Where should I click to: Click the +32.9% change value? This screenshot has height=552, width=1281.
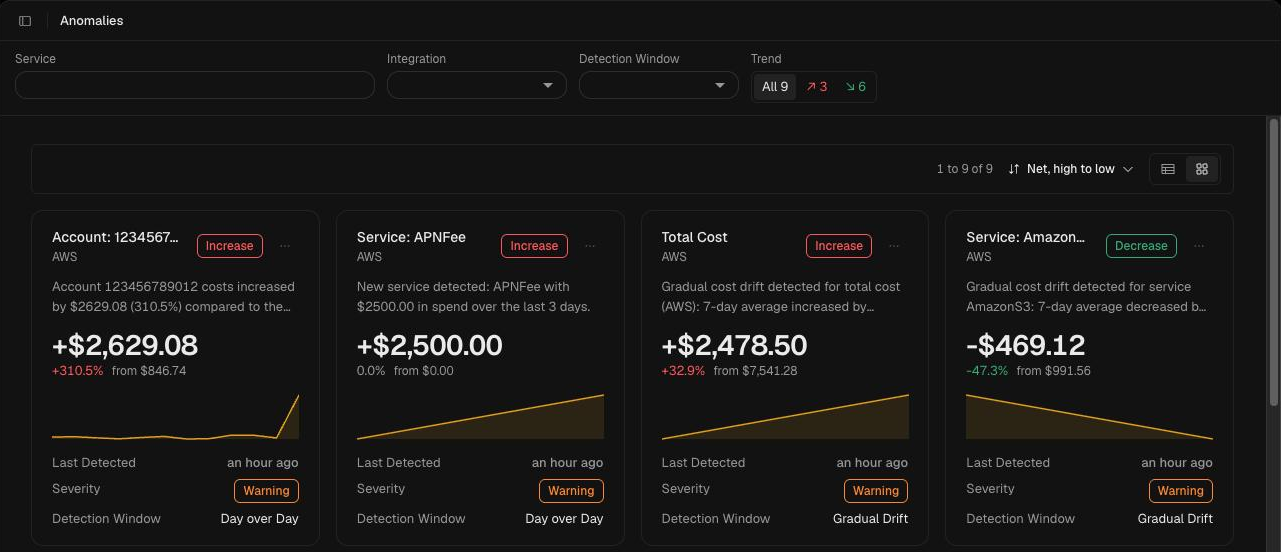(x=683, y=371)
